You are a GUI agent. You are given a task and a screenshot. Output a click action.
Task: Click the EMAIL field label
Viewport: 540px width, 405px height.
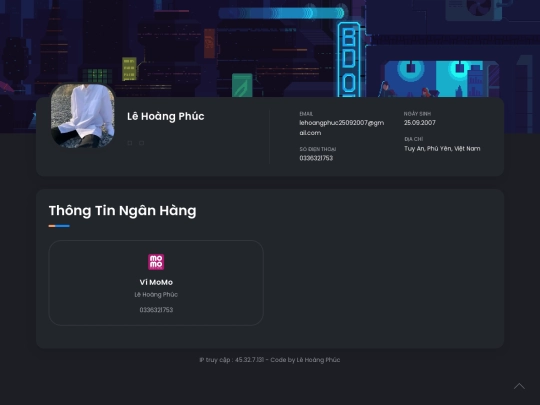(x=306, y=114)
